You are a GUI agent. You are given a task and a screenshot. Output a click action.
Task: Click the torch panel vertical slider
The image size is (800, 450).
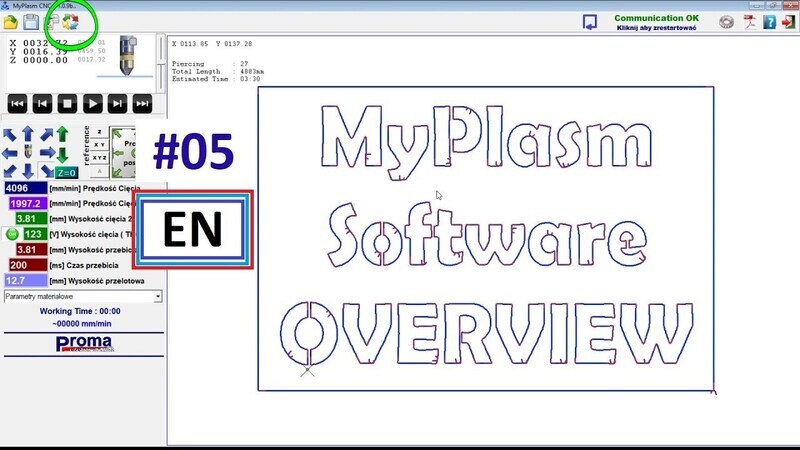click(x=161, y=62)
